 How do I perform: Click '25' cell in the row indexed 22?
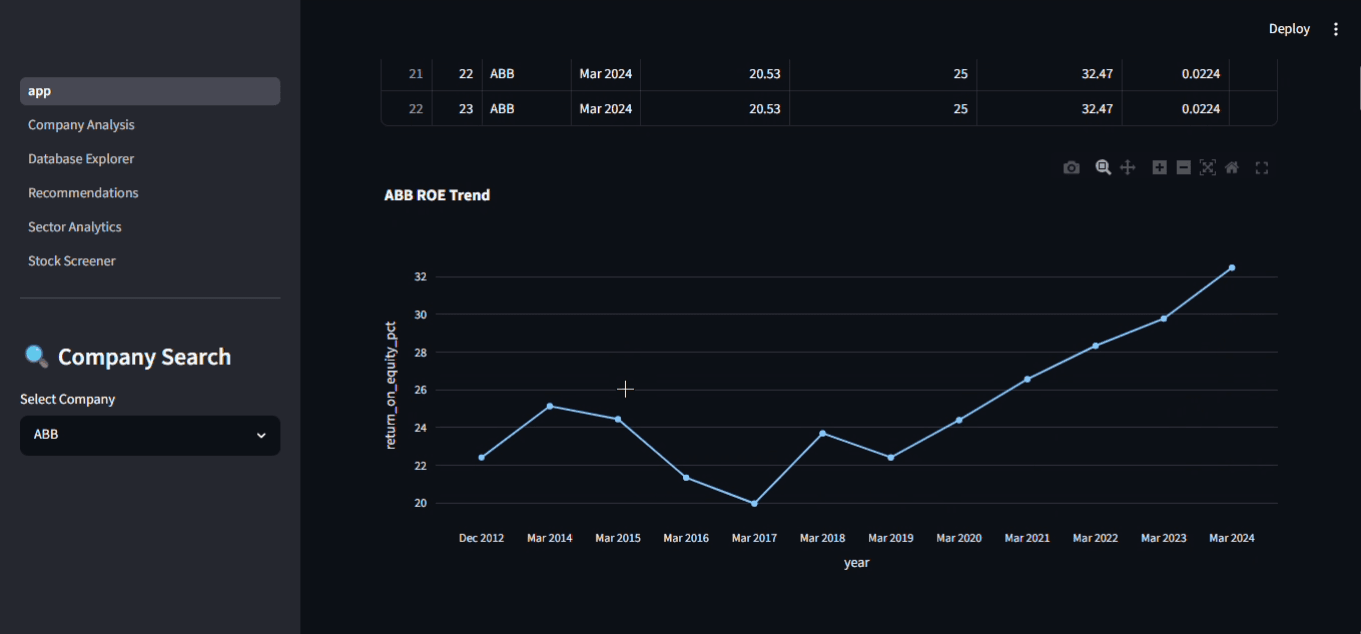[883, 108]
